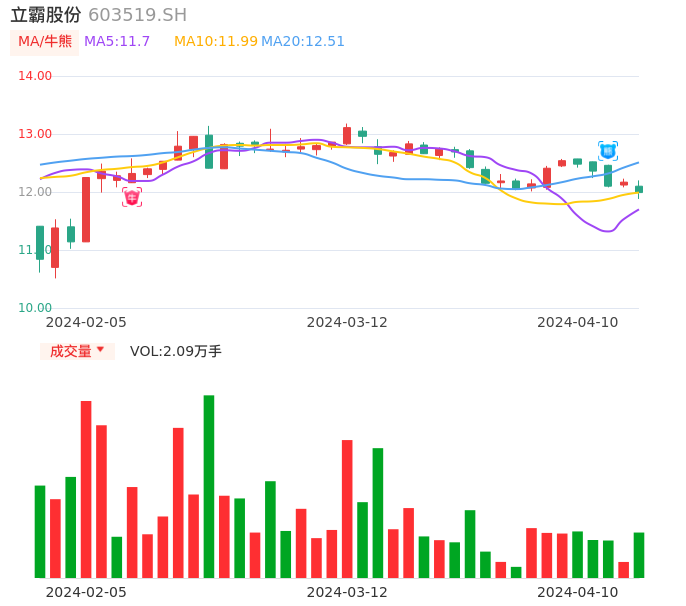686x606 pixels.
Task: Click the tallest green volume bar
Action: (x=209, y=486)
